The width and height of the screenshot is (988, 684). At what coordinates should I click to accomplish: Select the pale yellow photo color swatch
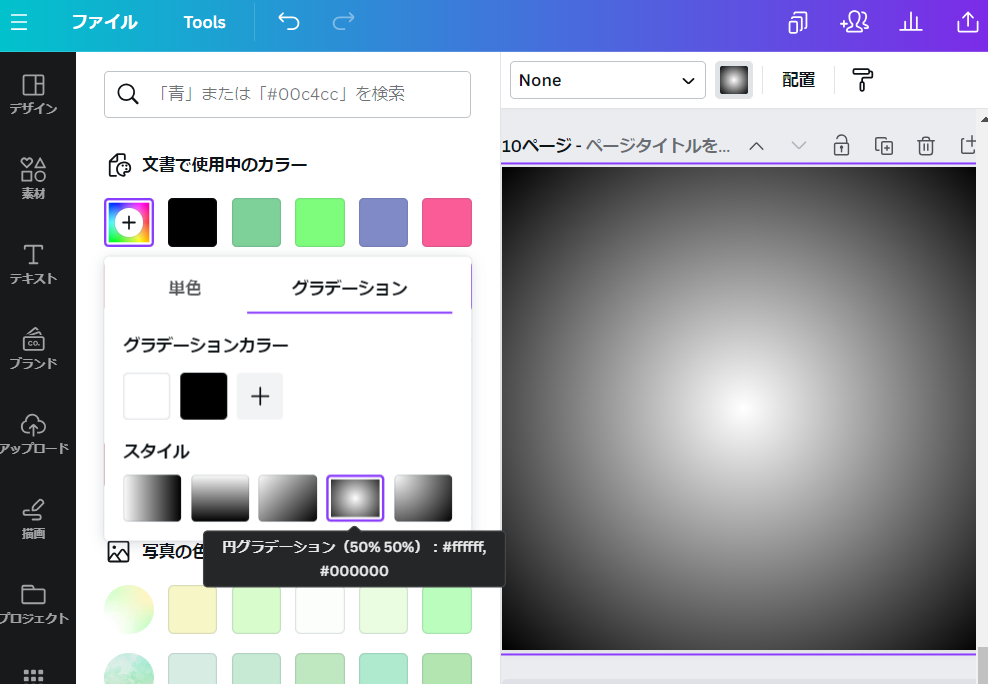coord(192,609)
